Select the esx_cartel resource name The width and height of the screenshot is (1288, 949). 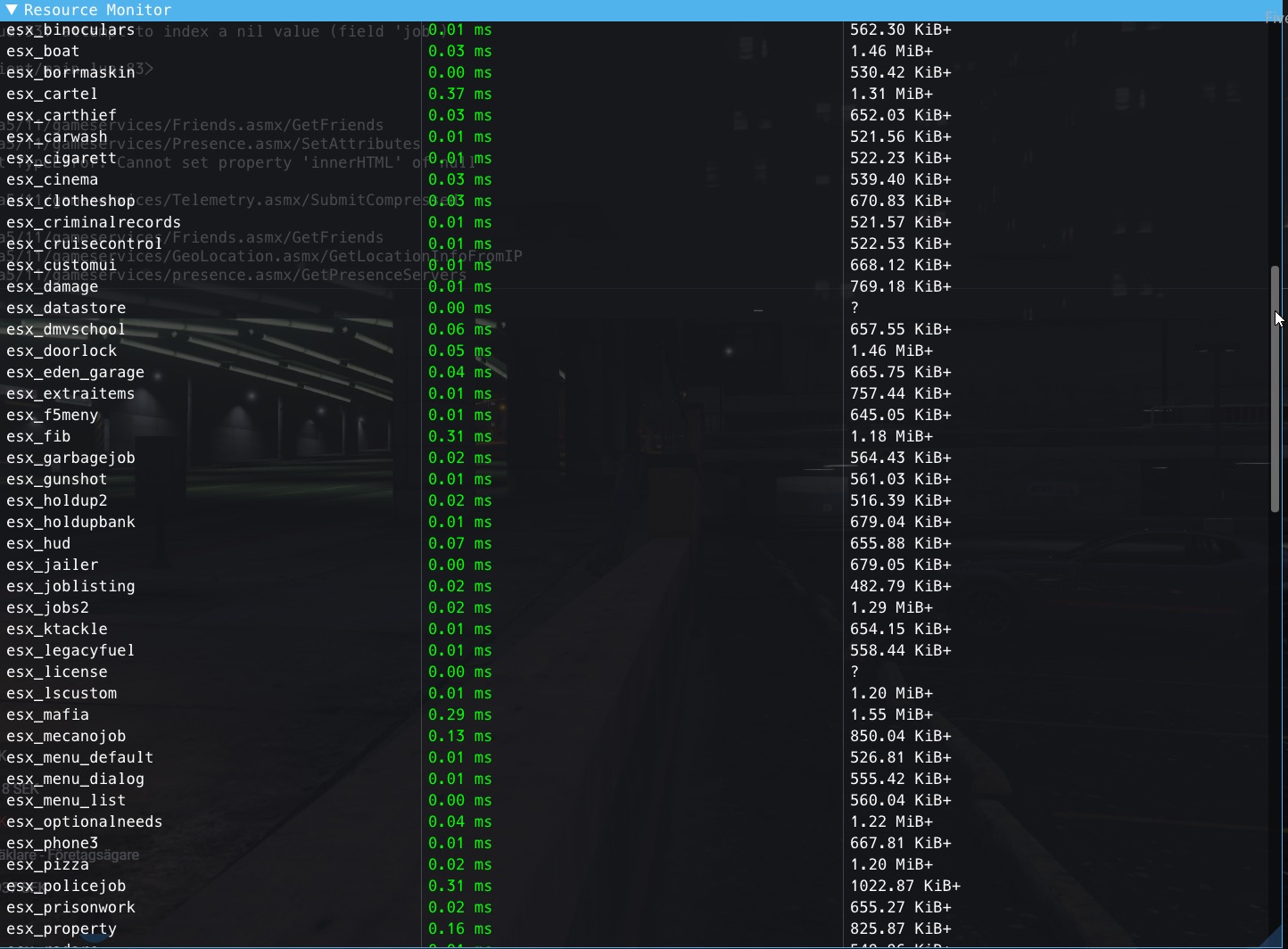tap(52, 94)
